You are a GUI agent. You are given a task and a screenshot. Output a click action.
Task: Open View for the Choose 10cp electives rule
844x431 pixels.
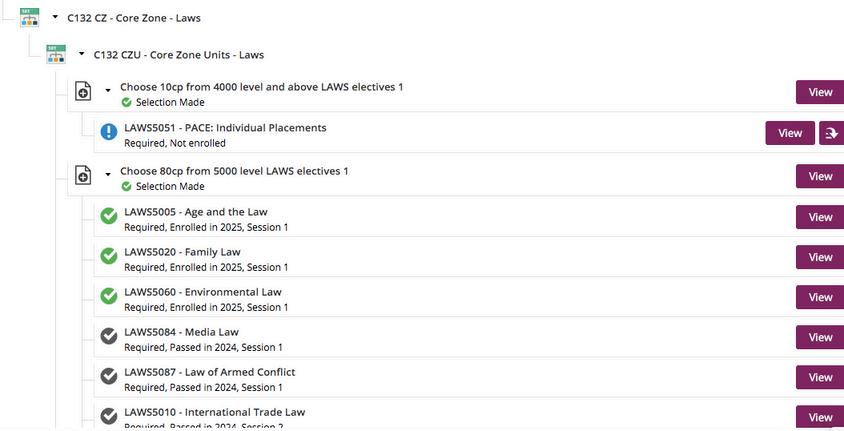(x=820, y=92)
